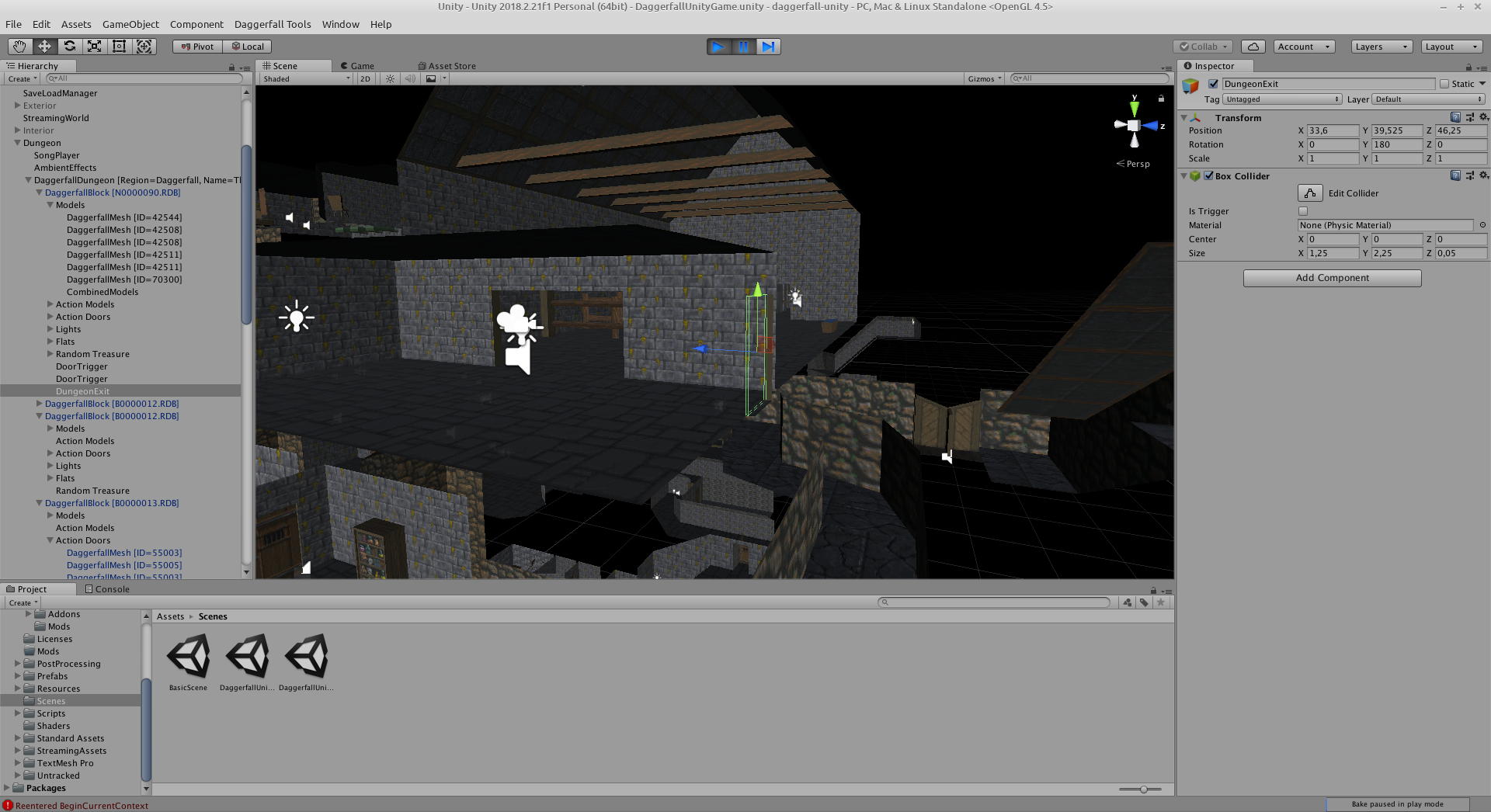
Task: Open the Layout dropdown
Action: click(x=1451, y=47)
